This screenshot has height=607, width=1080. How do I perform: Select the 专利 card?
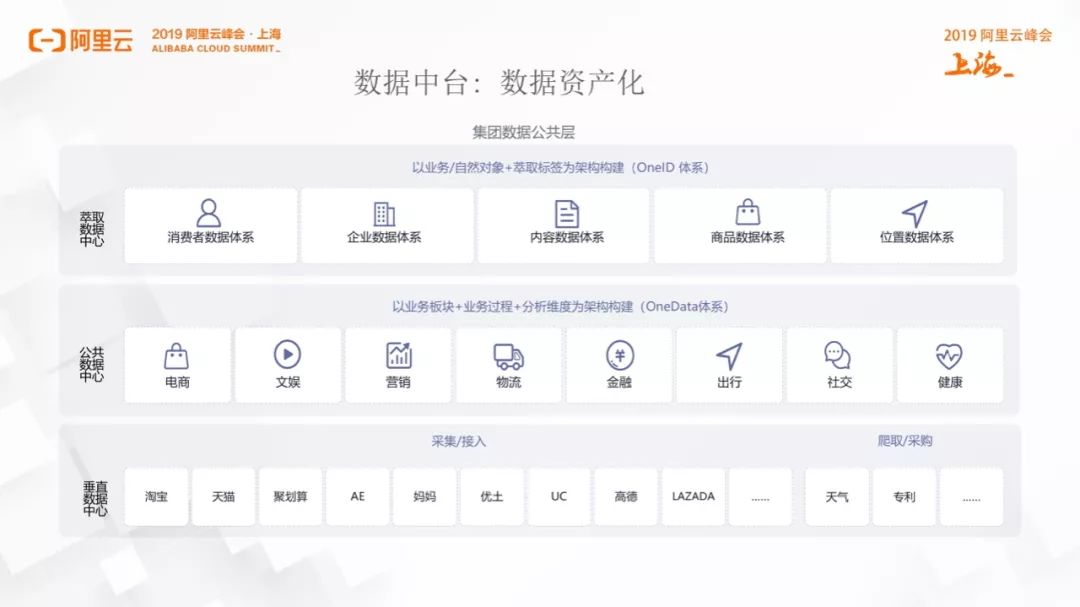coord(904,496)
